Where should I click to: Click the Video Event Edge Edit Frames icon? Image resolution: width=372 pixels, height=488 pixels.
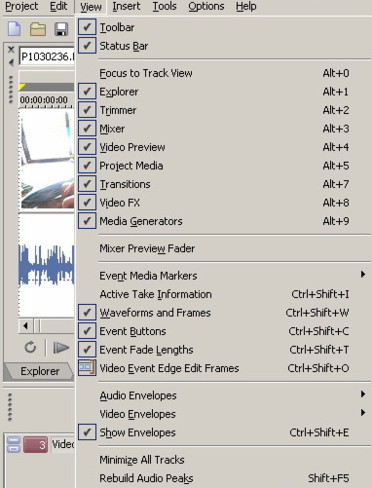87,368
